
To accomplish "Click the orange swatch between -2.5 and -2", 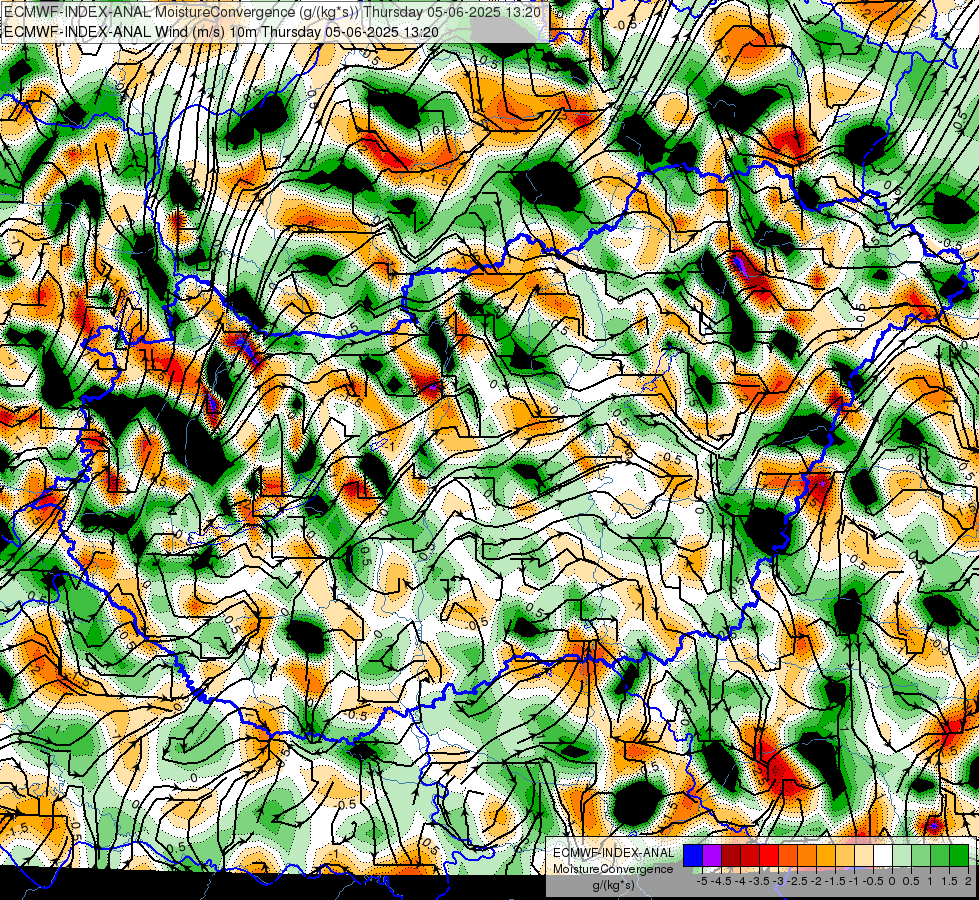I will click(x=807, y=855).
